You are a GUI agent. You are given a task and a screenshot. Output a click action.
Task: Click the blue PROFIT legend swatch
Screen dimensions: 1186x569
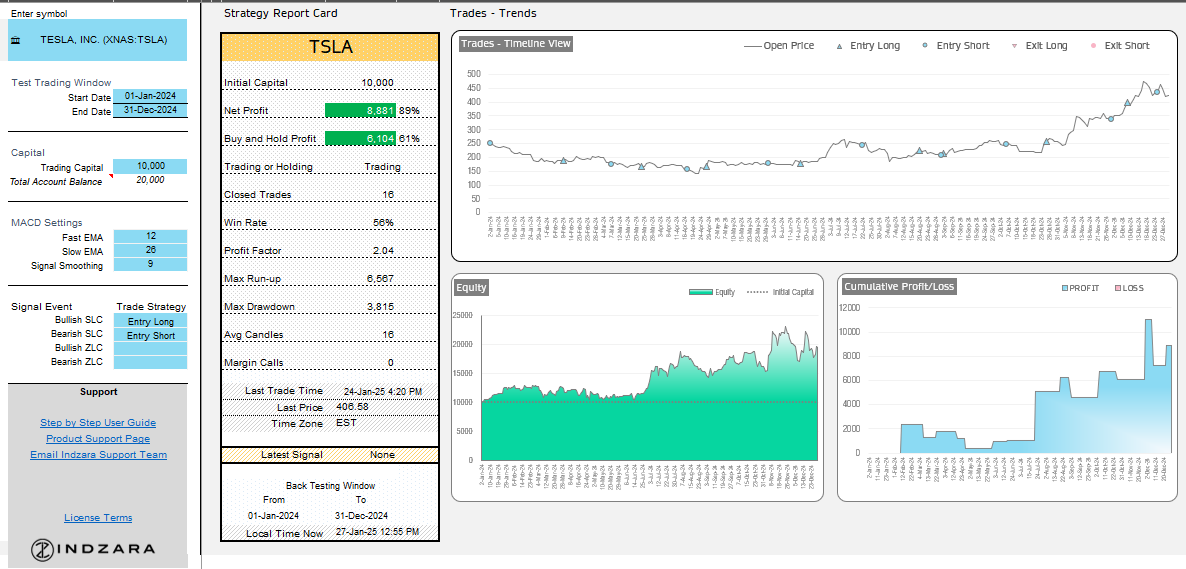(x=1066, y=288)
